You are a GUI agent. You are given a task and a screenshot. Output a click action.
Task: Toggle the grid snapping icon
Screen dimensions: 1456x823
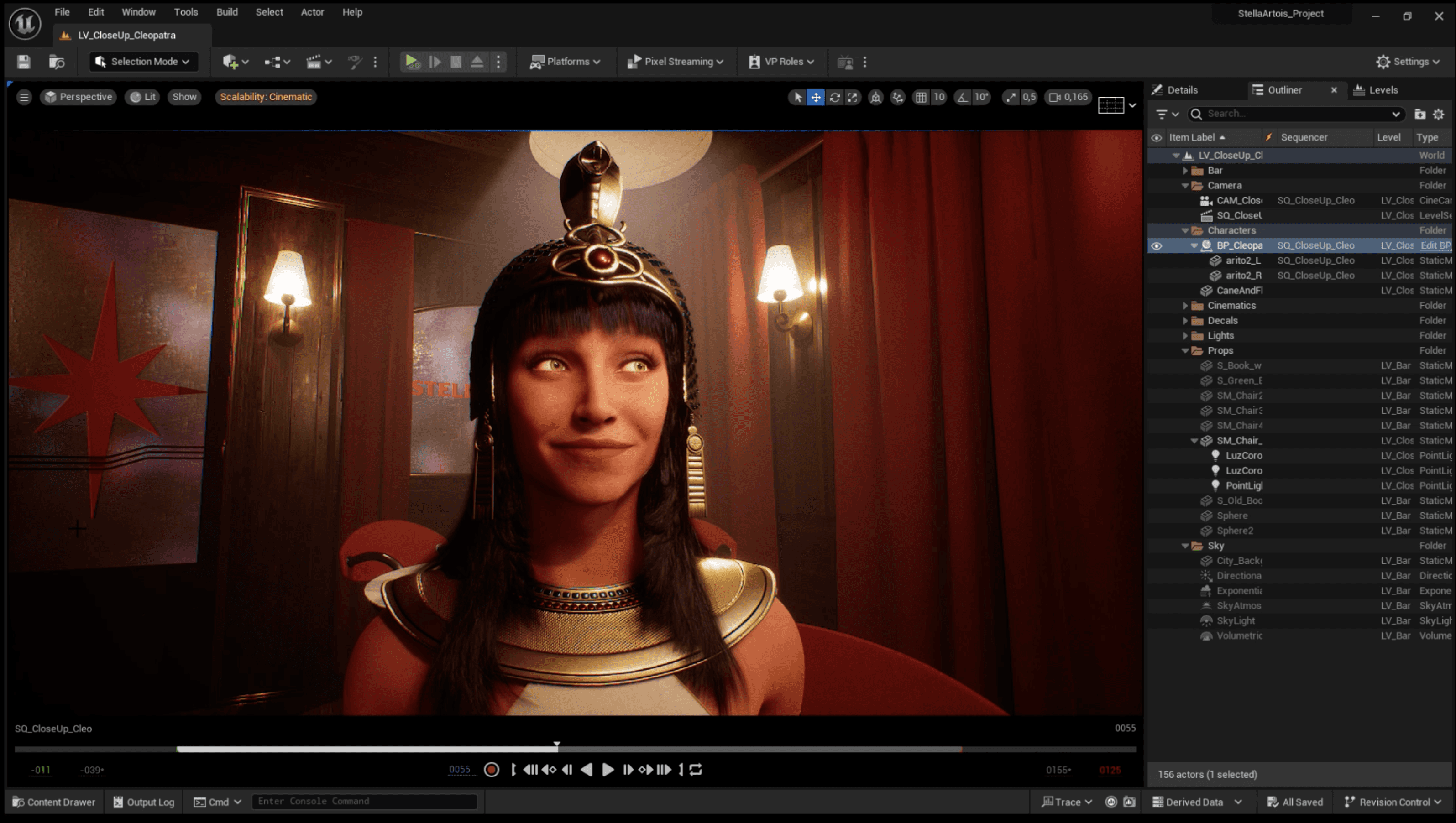[x=921, y=97]
